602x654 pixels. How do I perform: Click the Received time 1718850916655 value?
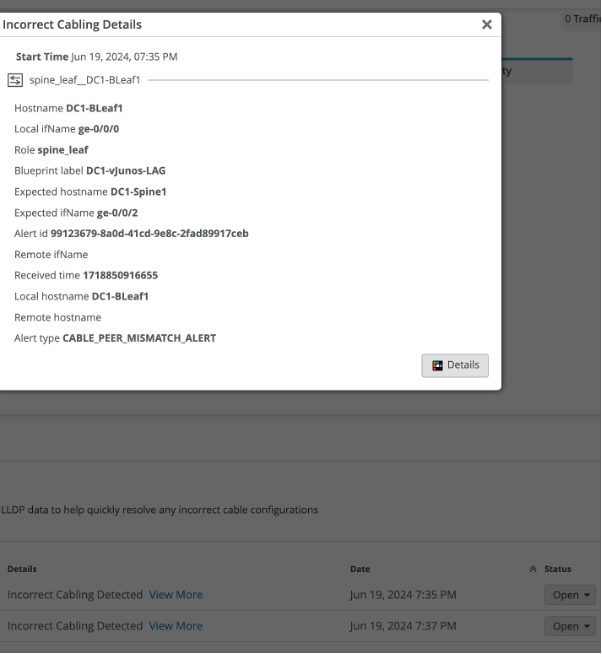tap(120, 275)
